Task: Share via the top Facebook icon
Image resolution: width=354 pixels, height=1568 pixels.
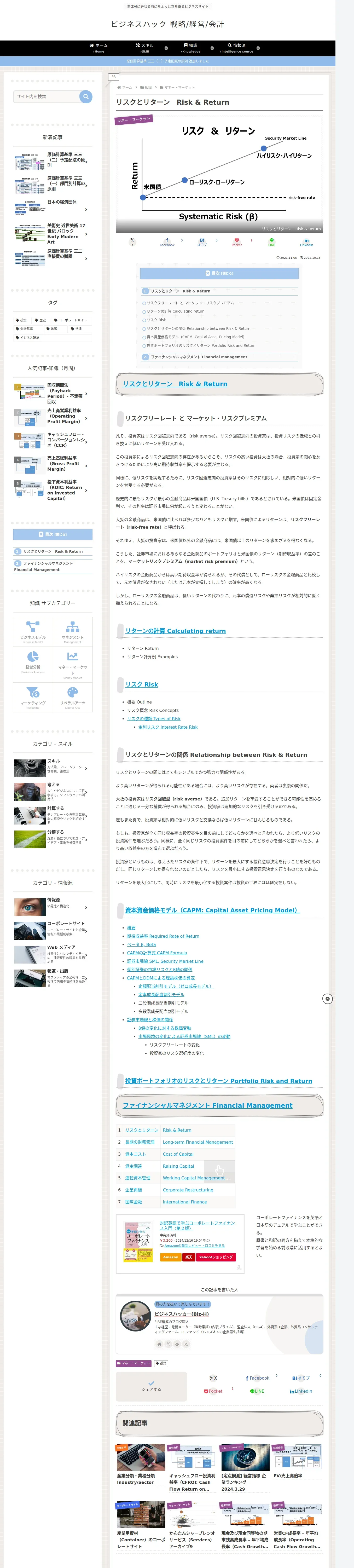Action: point(167,242)
